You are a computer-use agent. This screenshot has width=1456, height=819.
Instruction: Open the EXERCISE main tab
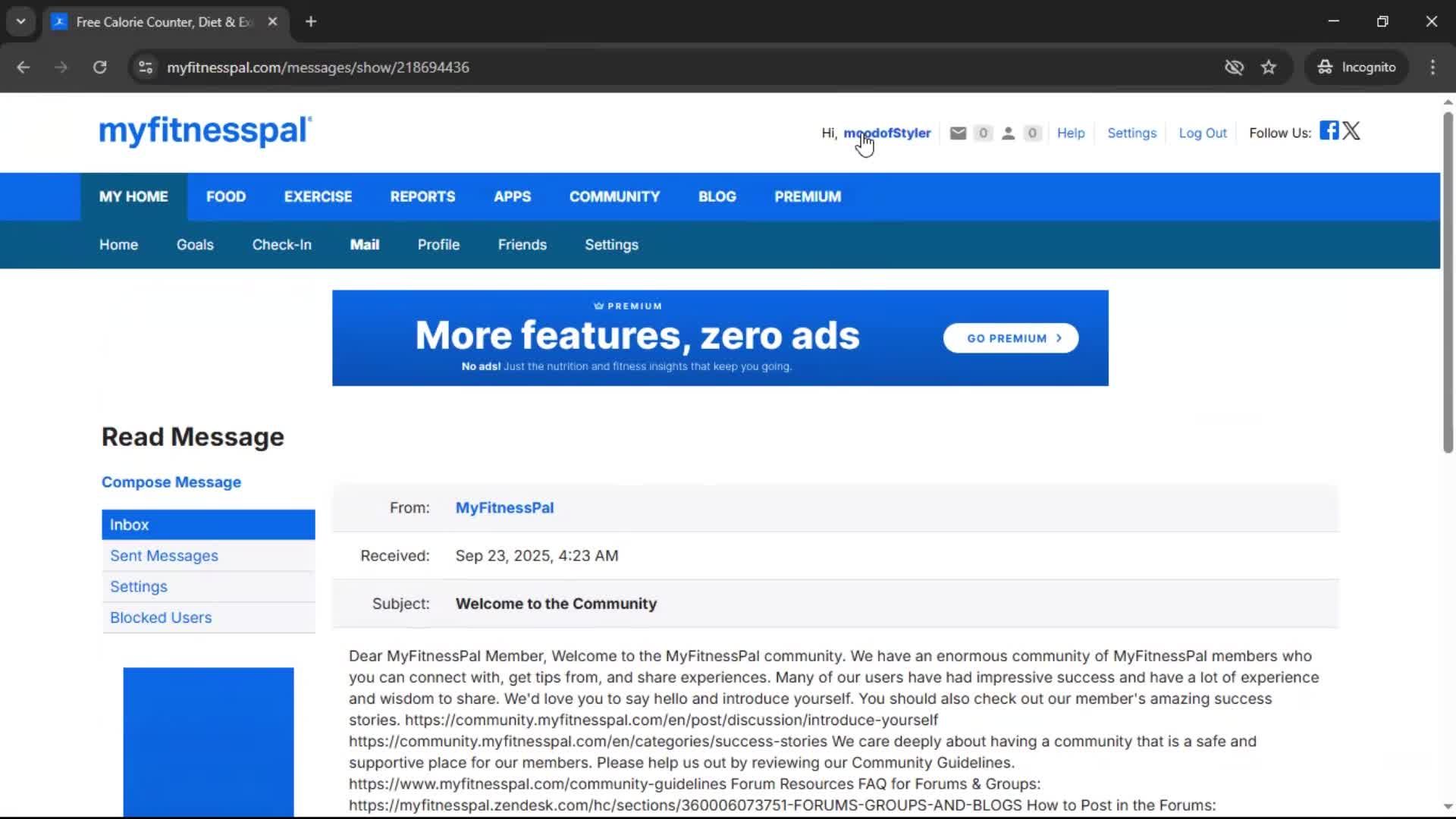click(318, 196)
